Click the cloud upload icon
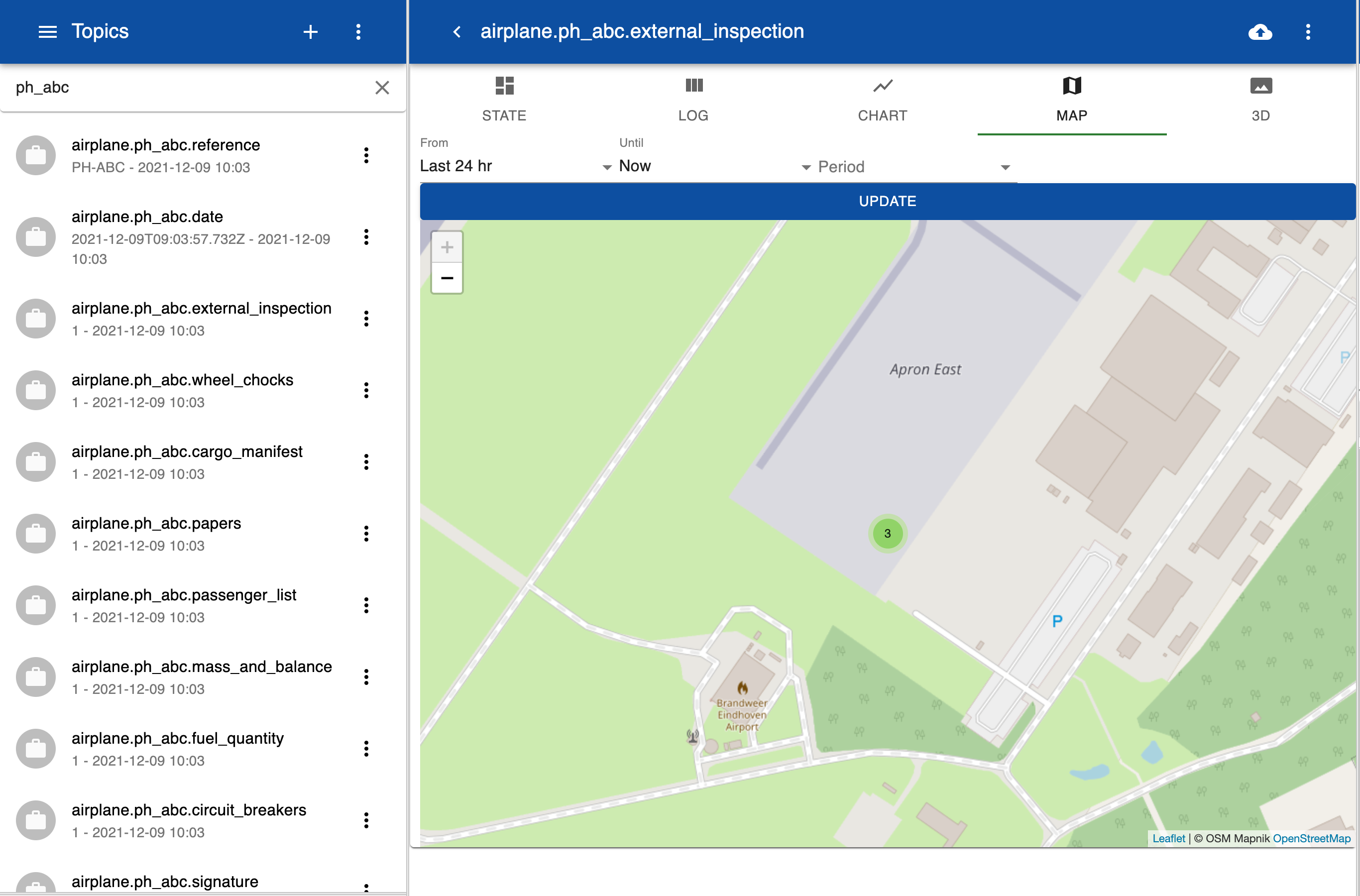 pos(1260,31)
